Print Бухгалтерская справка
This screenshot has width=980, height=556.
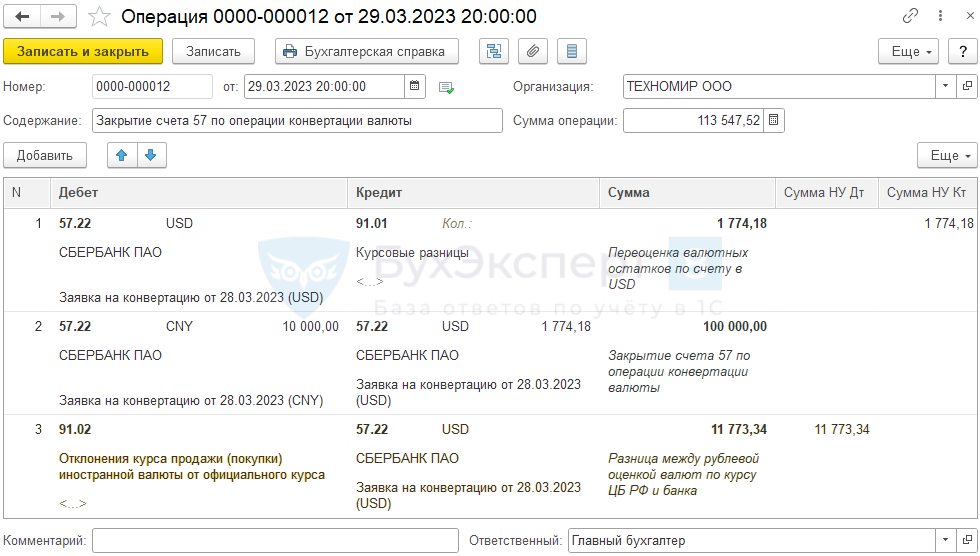(366, 51)
